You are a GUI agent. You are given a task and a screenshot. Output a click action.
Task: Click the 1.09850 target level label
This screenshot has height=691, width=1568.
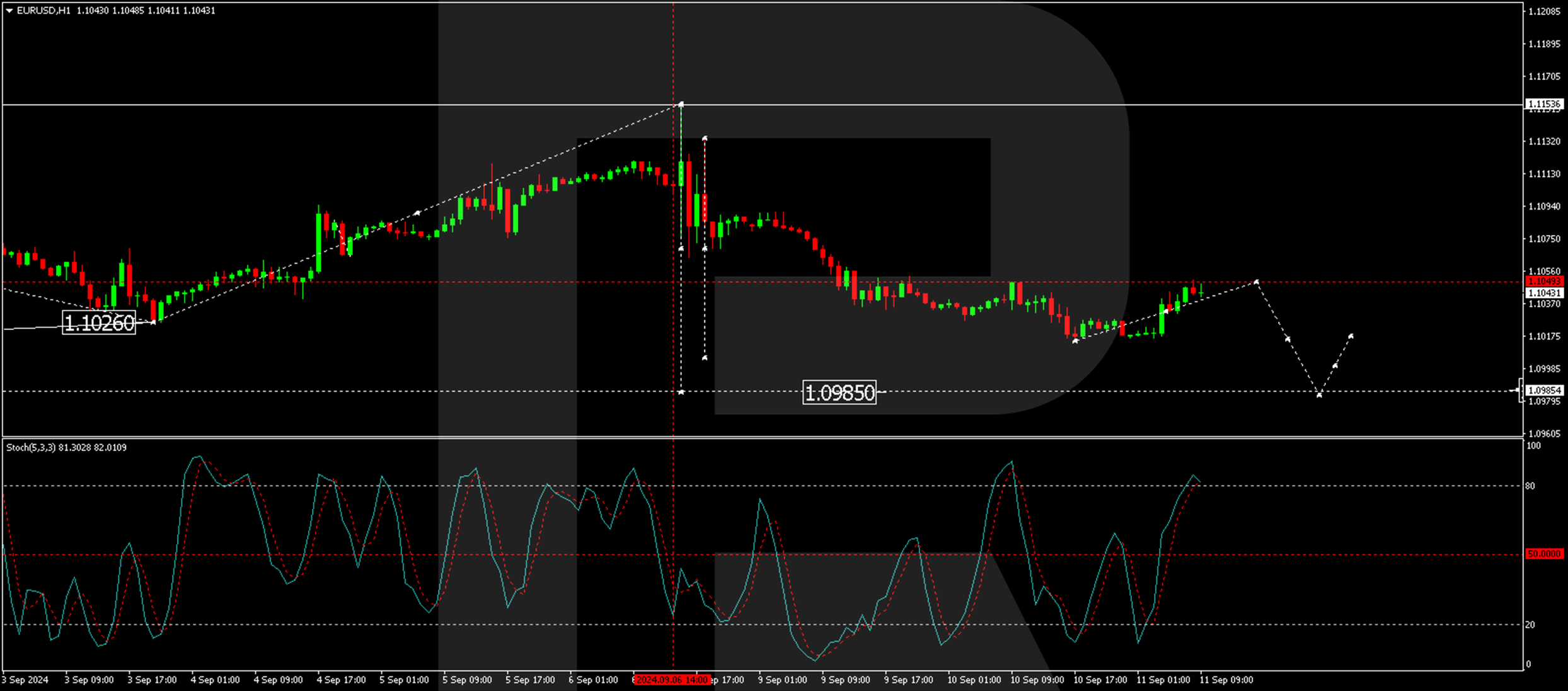click(x=839, y=393)
